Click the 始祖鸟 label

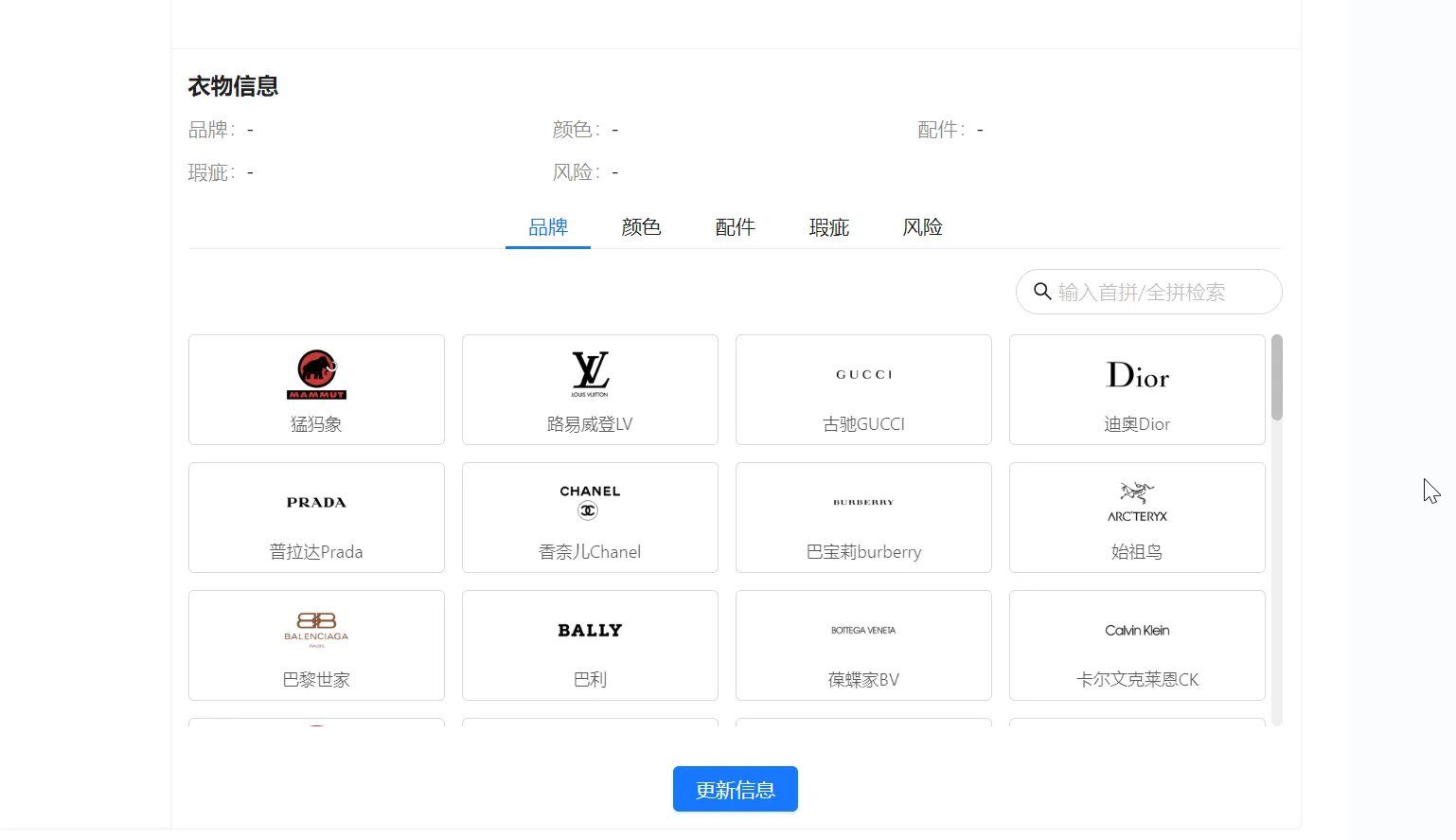click(1137, 552)
